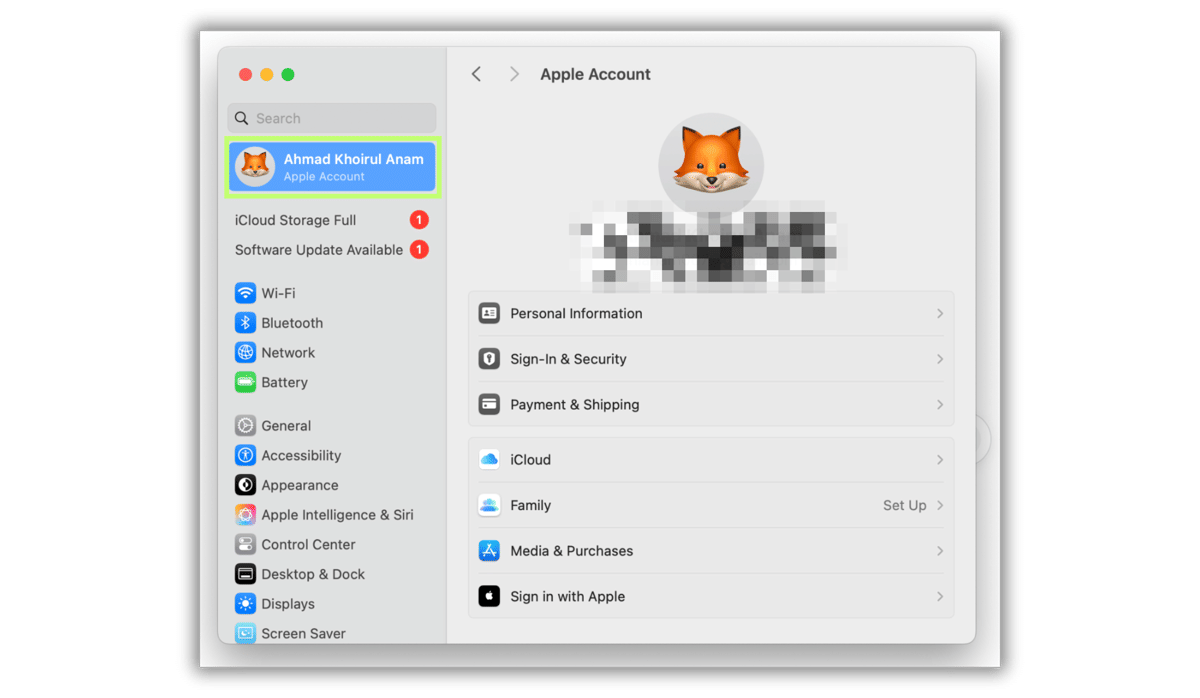Click the iCloud Storage Full red badge
Image resolution: width=1200 pixels, height=698 pixels.
click(x=419, y=220)
